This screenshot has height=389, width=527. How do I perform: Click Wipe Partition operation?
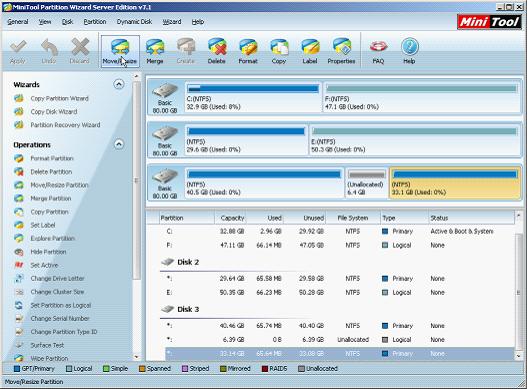click(x=49, y=358)
